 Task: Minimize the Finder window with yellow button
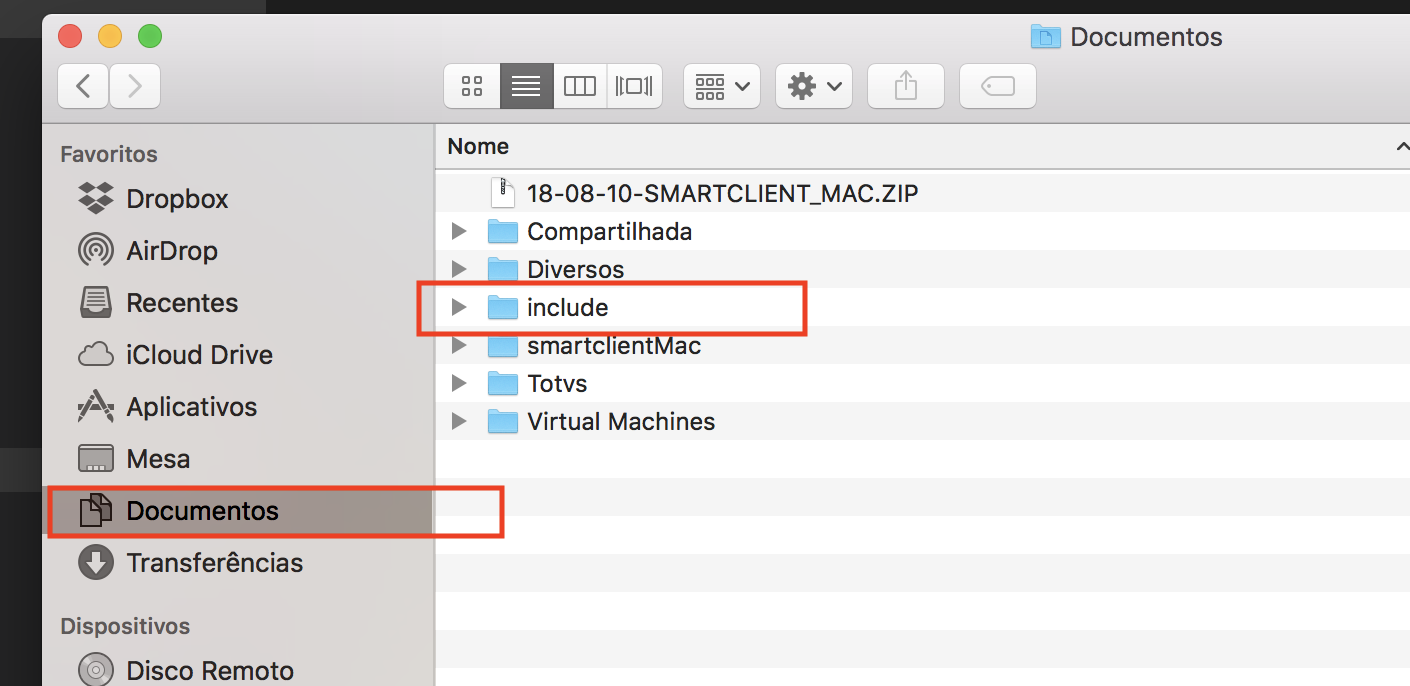click(x=110, y=37)
